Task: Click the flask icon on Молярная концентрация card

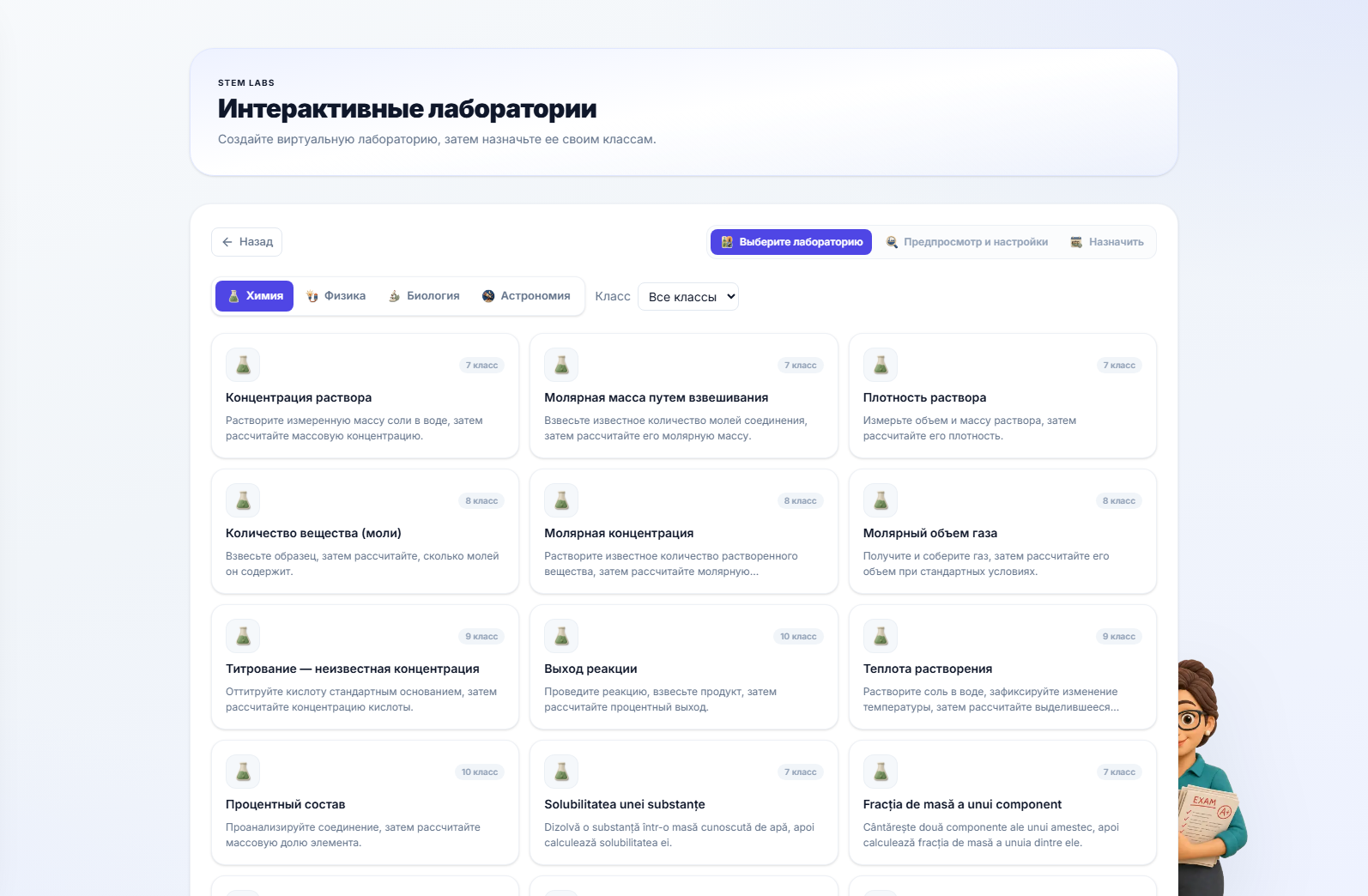Action: coord(561,500)
